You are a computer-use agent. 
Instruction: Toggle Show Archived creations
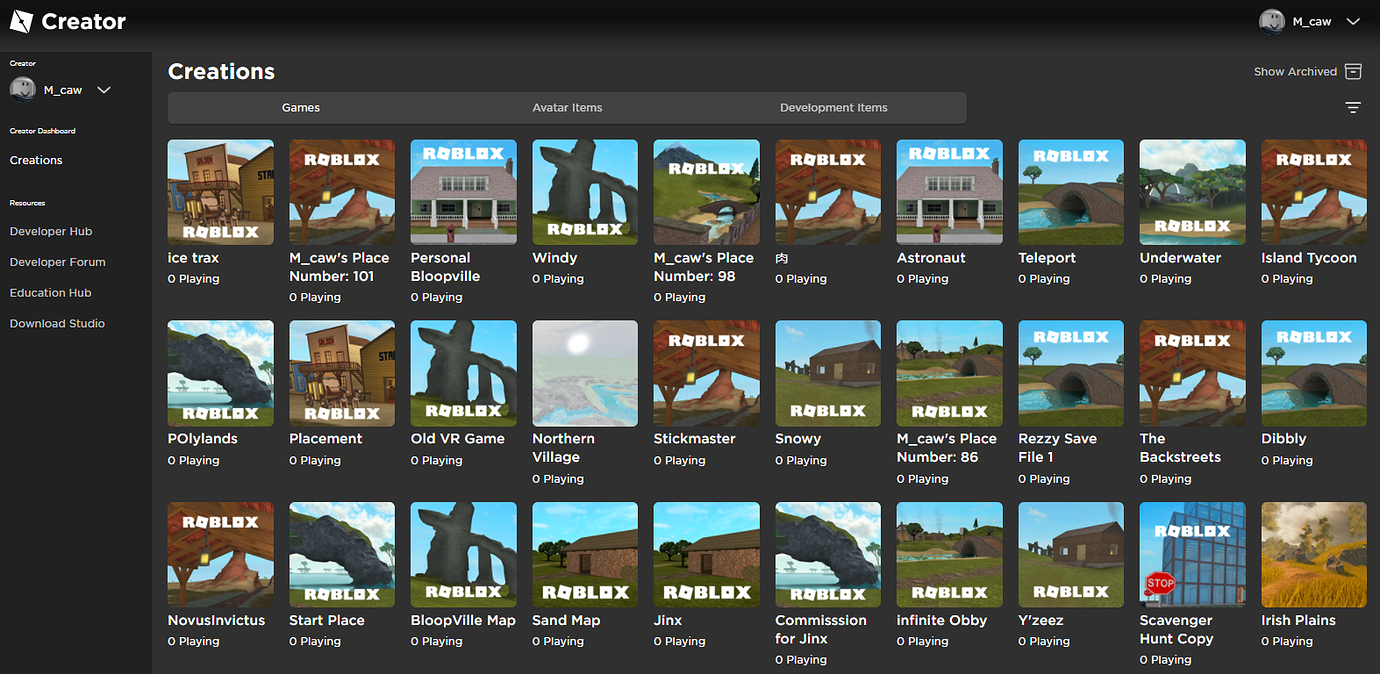[1297, 71]
